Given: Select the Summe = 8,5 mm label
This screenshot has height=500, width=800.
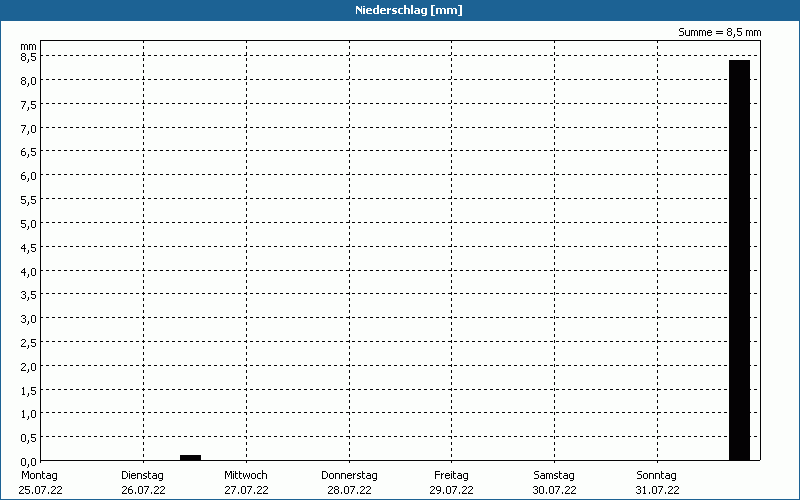Looking at the screenshot, I should (719, 32).
